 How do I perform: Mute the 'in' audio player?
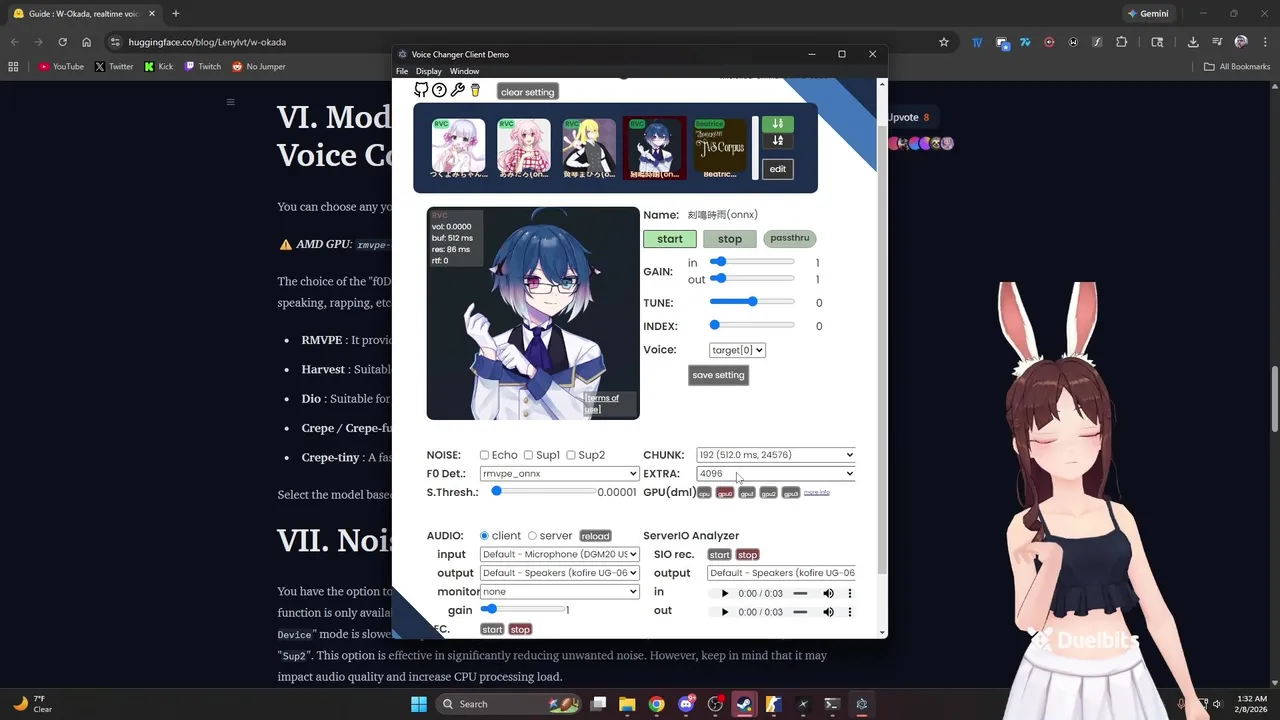(x=828, y=593)
